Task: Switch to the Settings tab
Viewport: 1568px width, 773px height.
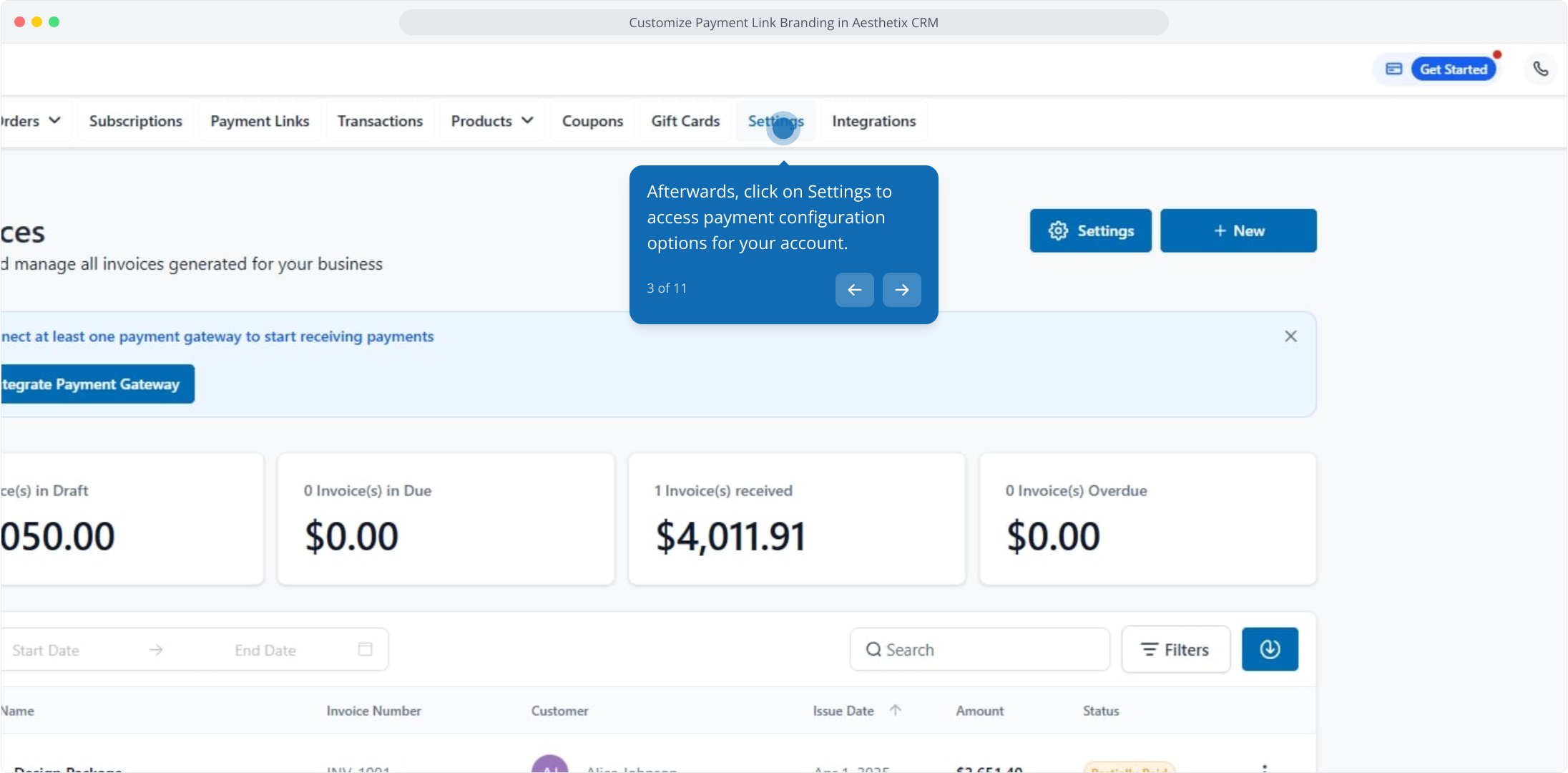Action: click(775, 121)
